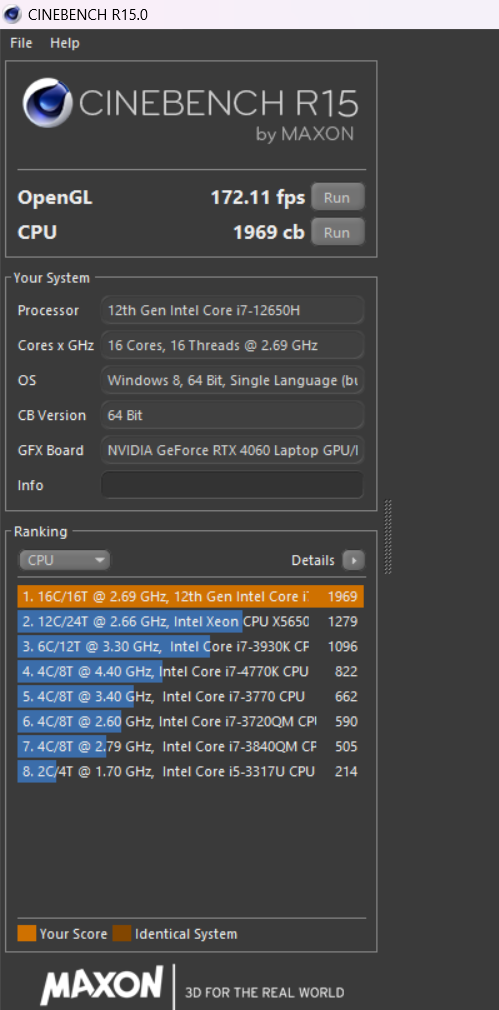This screenshot has width=499, height=1010.
Task: Click the Info text field
Action: (x=232, y=485)
